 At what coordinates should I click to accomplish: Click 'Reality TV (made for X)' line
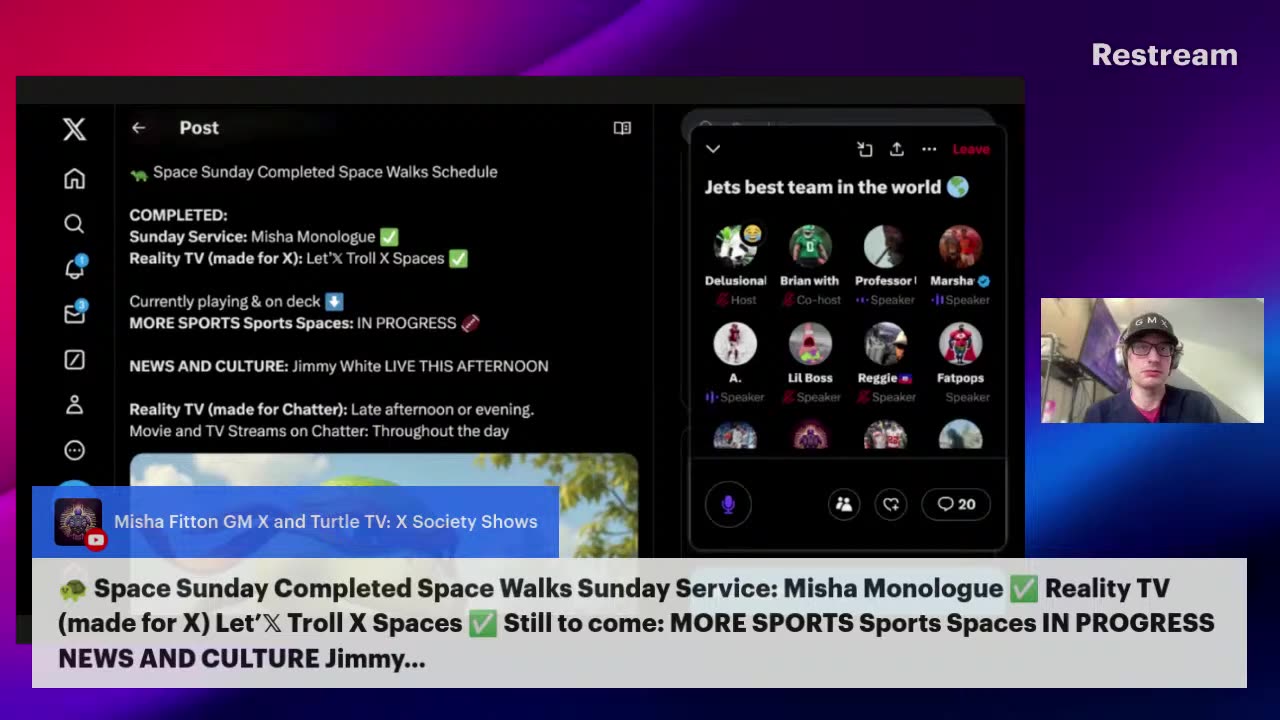[x=298, y=258]
